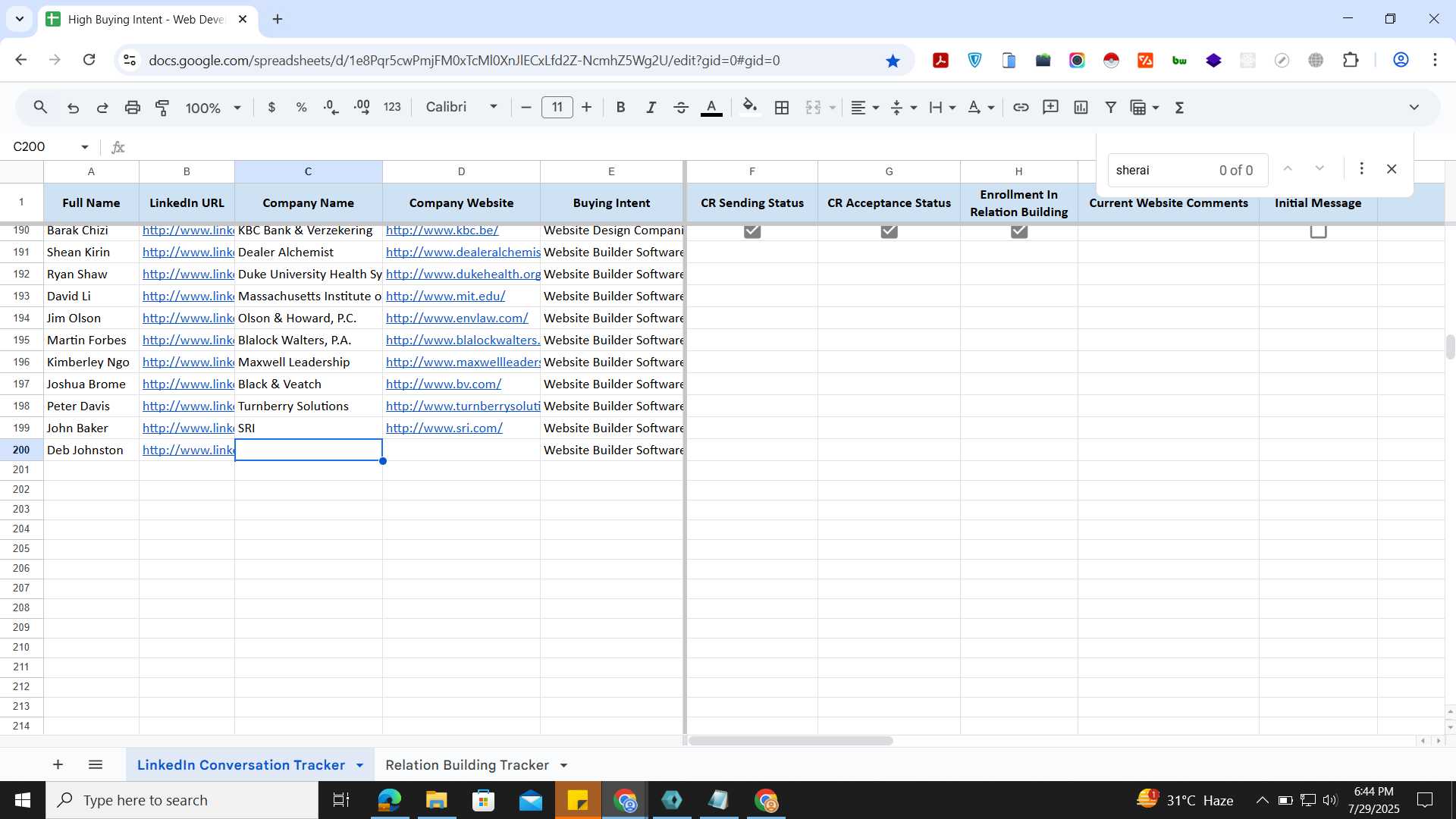Open the mit.edu website link
1456x819 pixels.
(445, 297)
